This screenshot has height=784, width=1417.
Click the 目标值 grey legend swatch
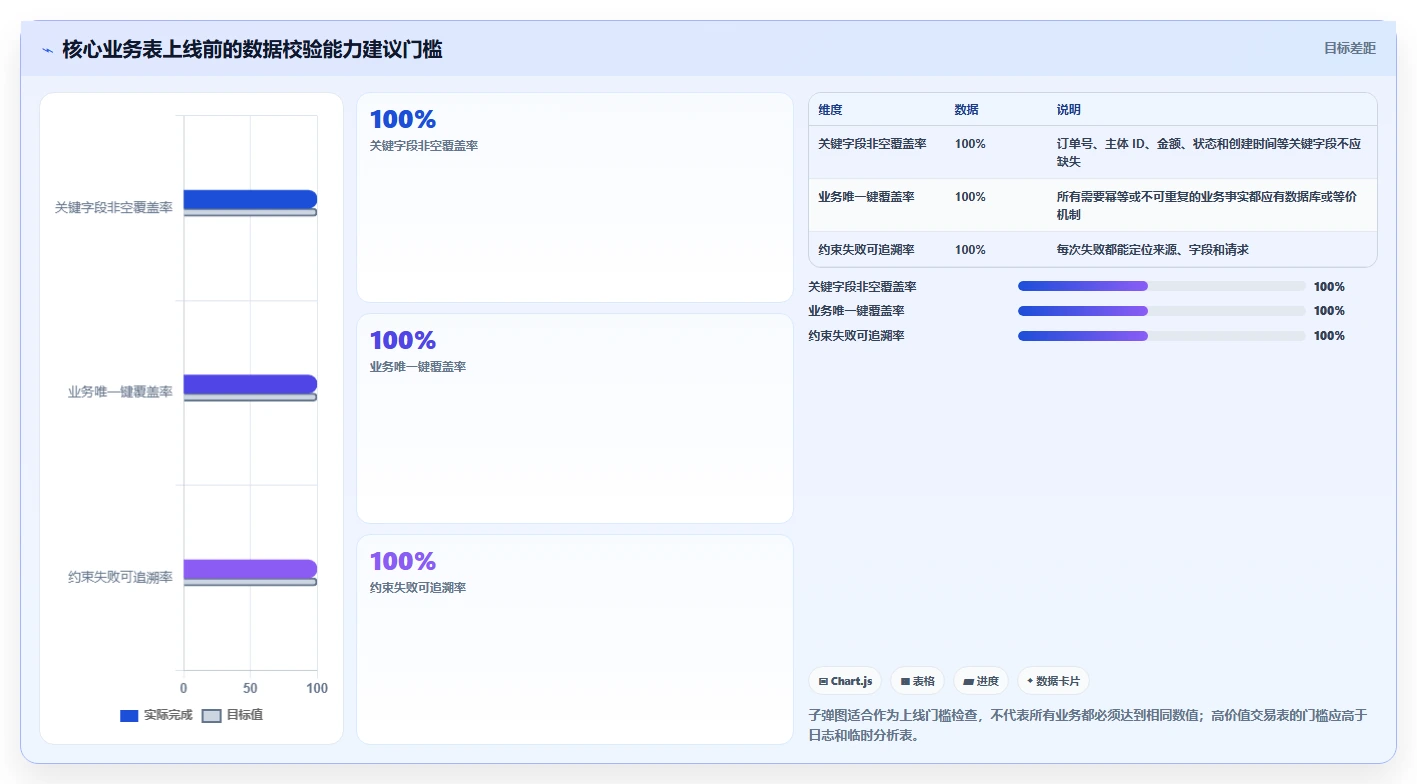coord(211,715)
